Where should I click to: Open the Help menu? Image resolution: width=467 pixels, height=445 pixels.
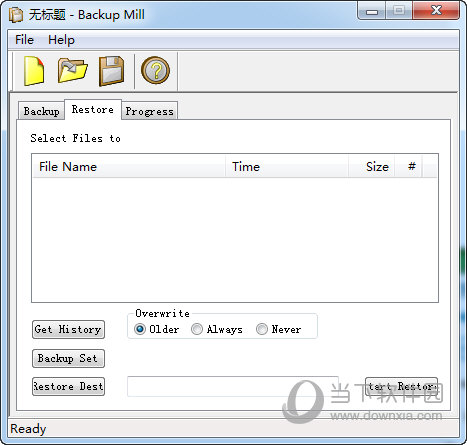[x=61, y=40]
